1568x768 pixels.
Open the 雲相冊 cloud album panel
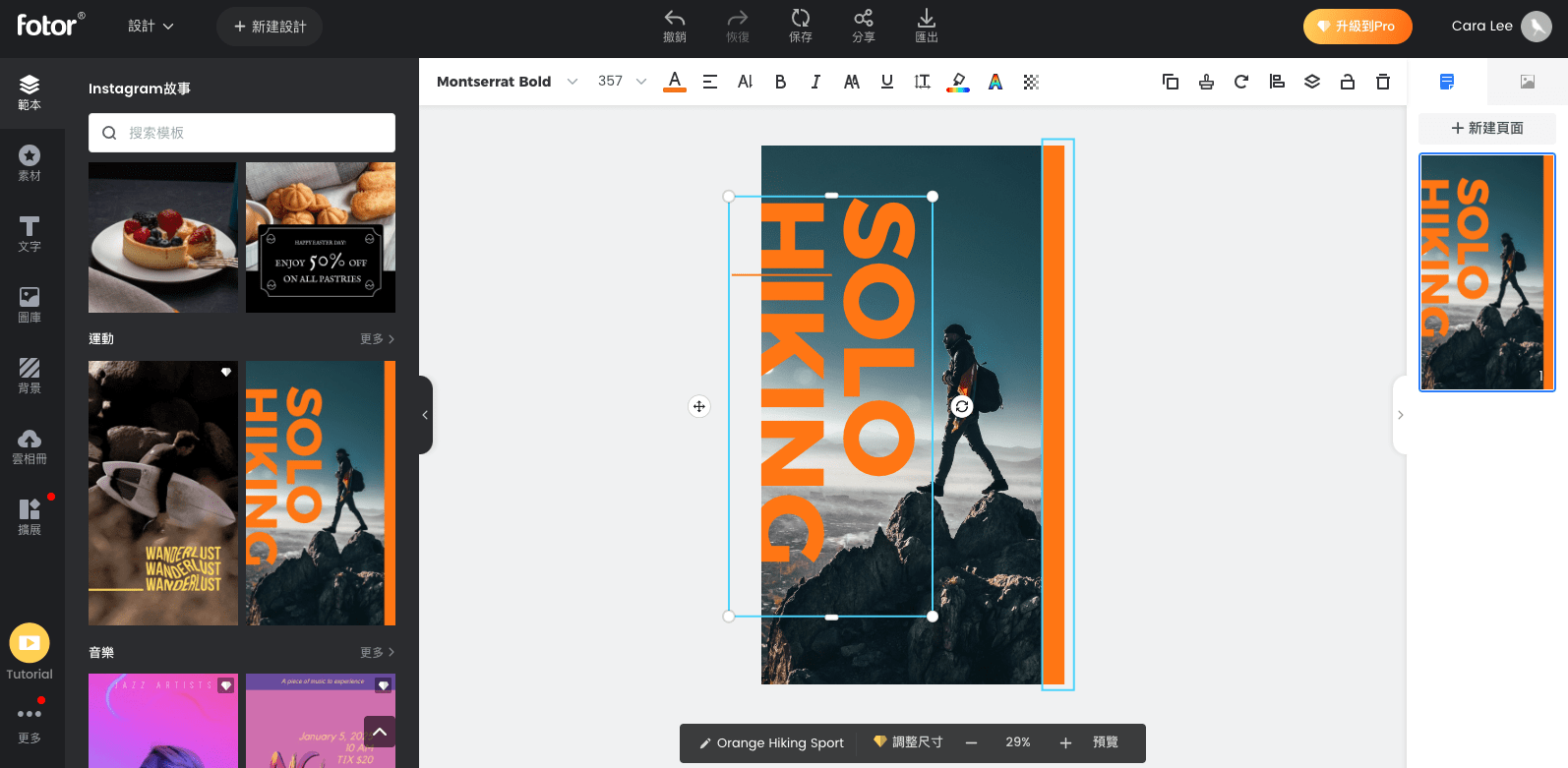pos(30,446)
